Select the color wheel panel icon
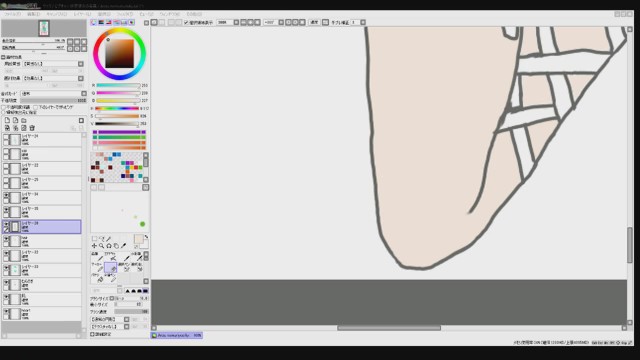The height and width of the screenshot is (360, 640). click(x=93, y=22)
